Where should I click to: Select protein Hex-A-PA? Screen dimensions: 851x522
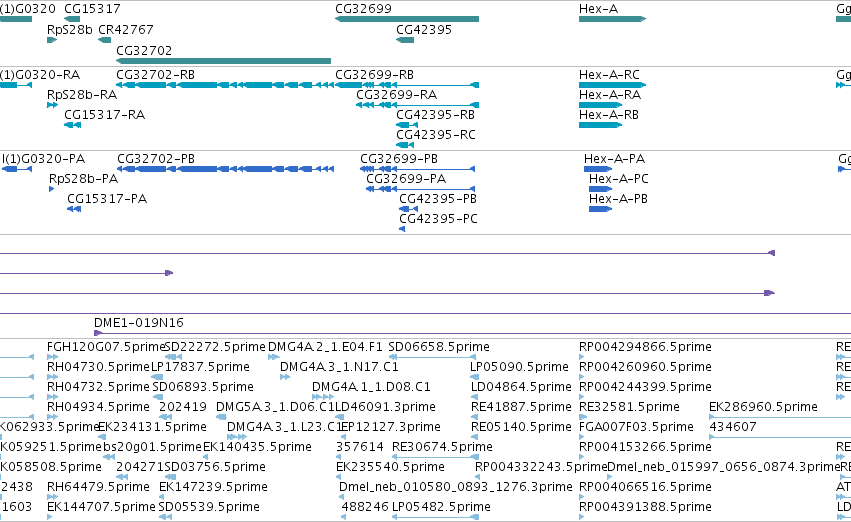(614, 159)
